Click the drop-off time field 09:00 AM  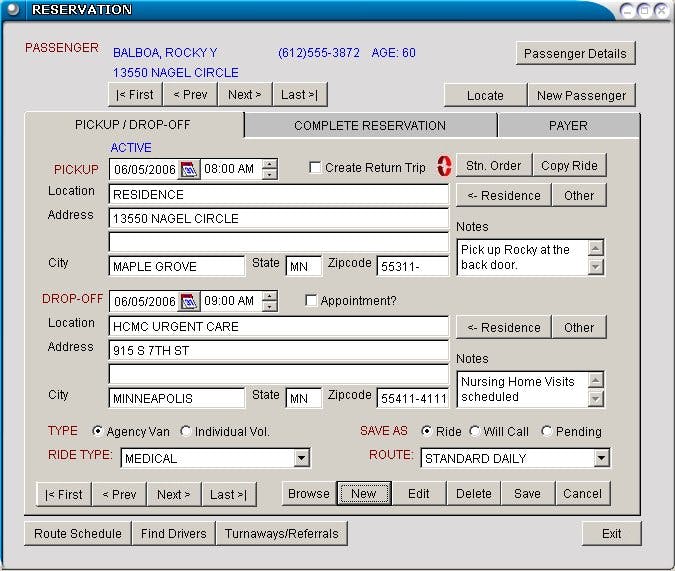pos(231,301)
